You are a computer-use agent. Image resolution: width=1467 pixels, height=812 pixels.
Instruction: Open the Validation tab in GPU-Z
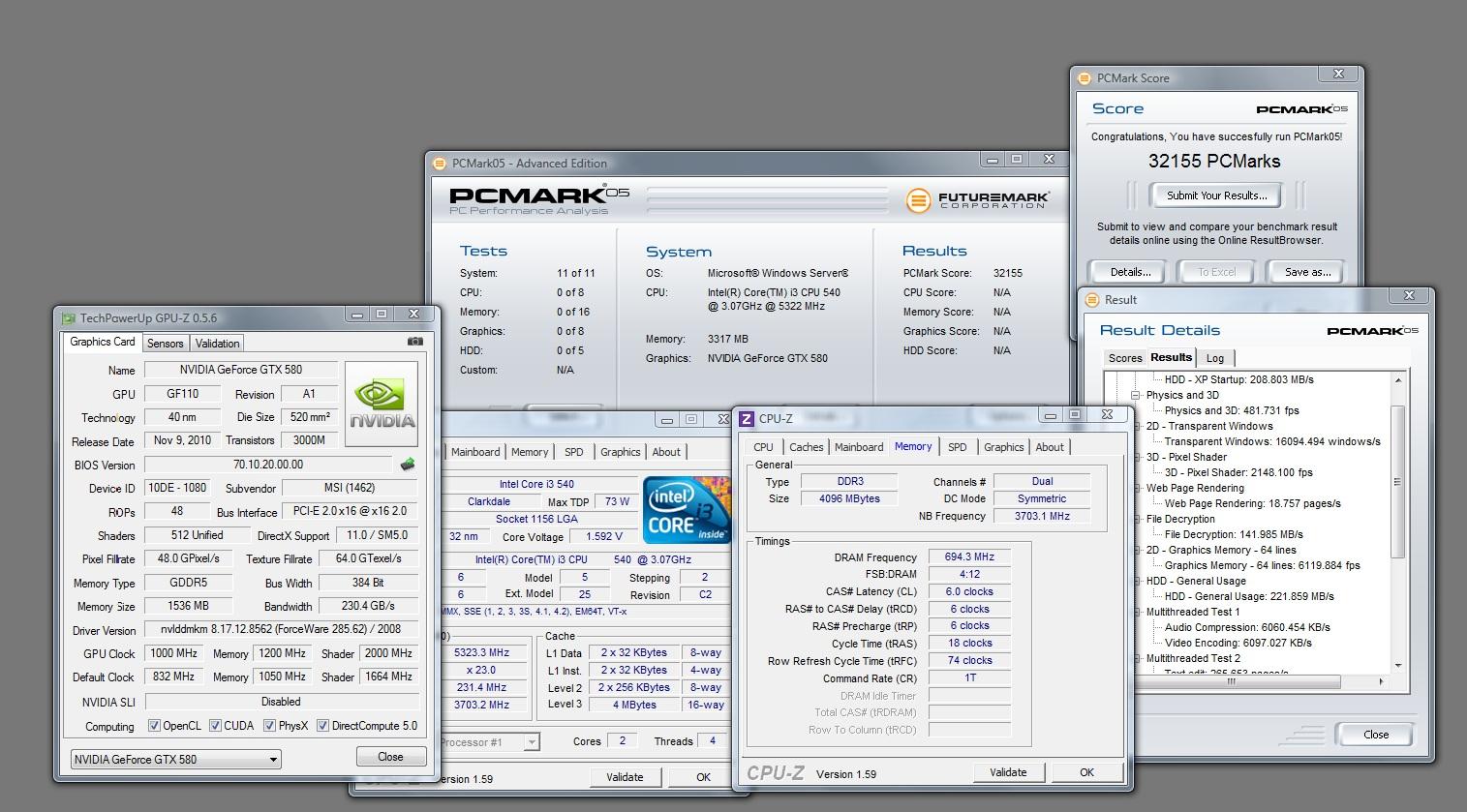pos(217,344)
